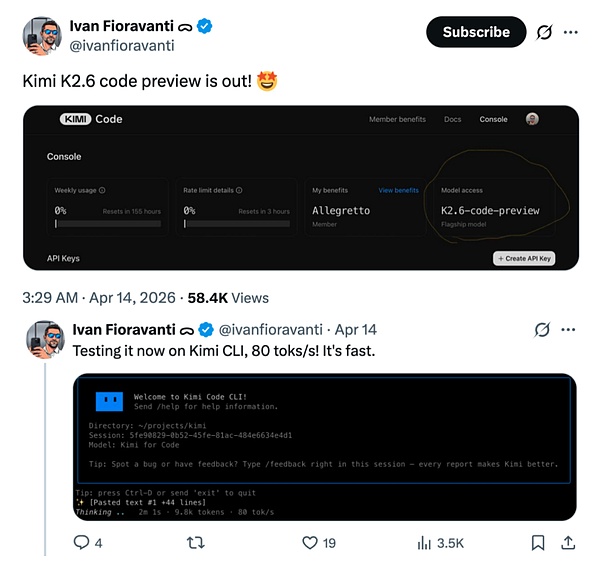This screenshot has height=573, width=600.
Task: Click the reply tweet's profile avatar
Action: (44, 341)
